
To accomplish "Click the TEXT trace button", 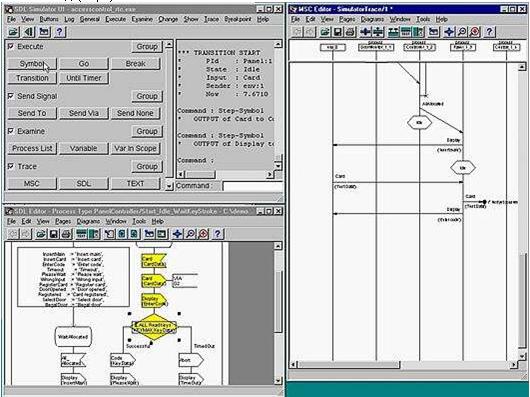I will point(136,183).
